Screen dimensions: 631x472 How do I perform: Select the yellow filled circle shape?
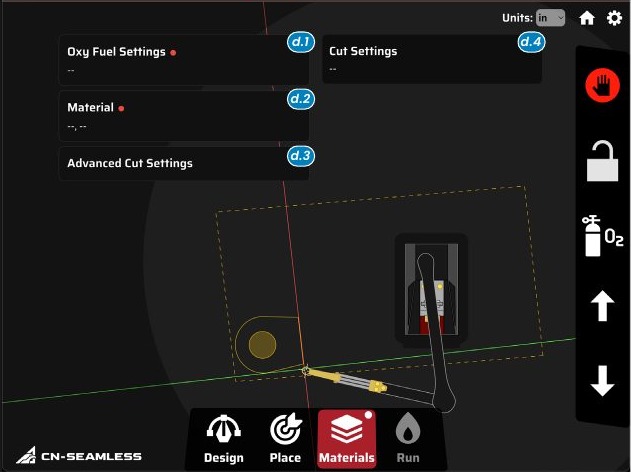coord(262,345)
